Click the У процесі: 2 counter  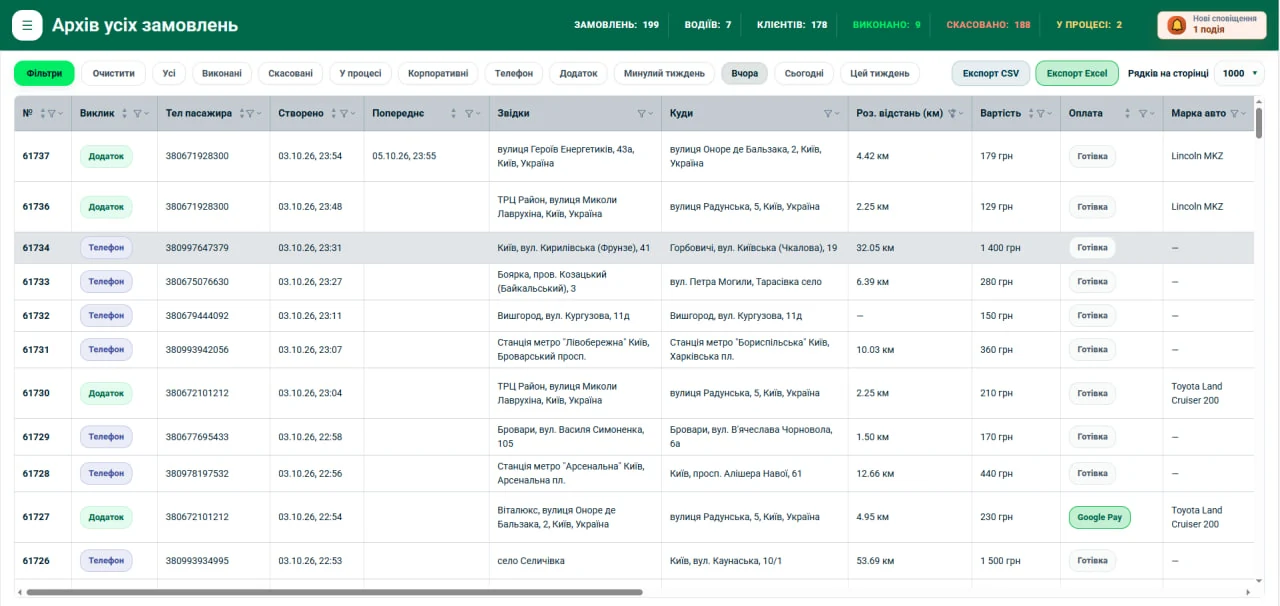[1089, 25]
